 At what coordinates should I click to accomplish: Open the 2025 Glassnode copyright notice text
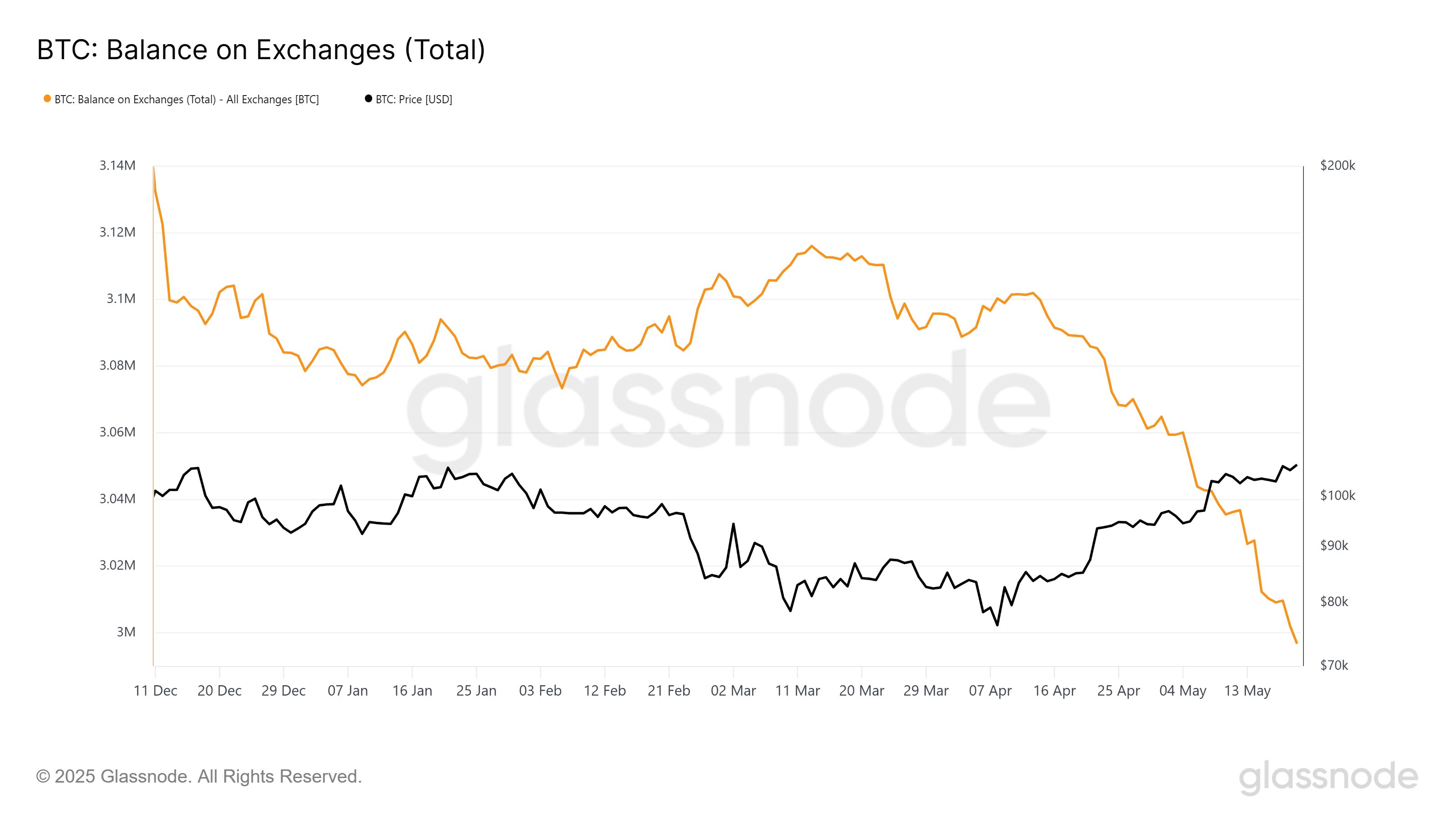199,777
